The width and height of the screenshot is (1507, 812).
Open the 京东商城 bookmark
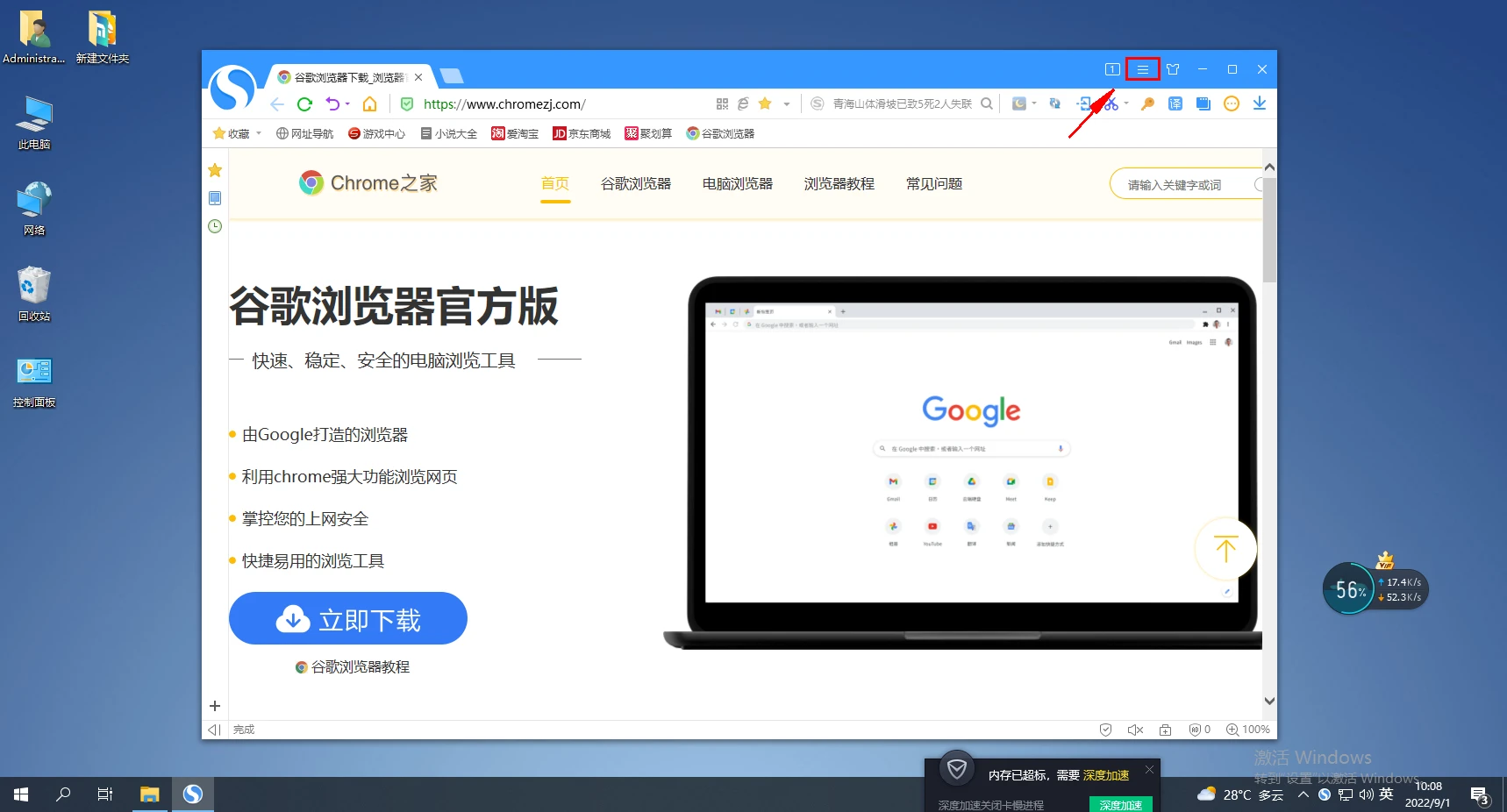coord(582,133)
